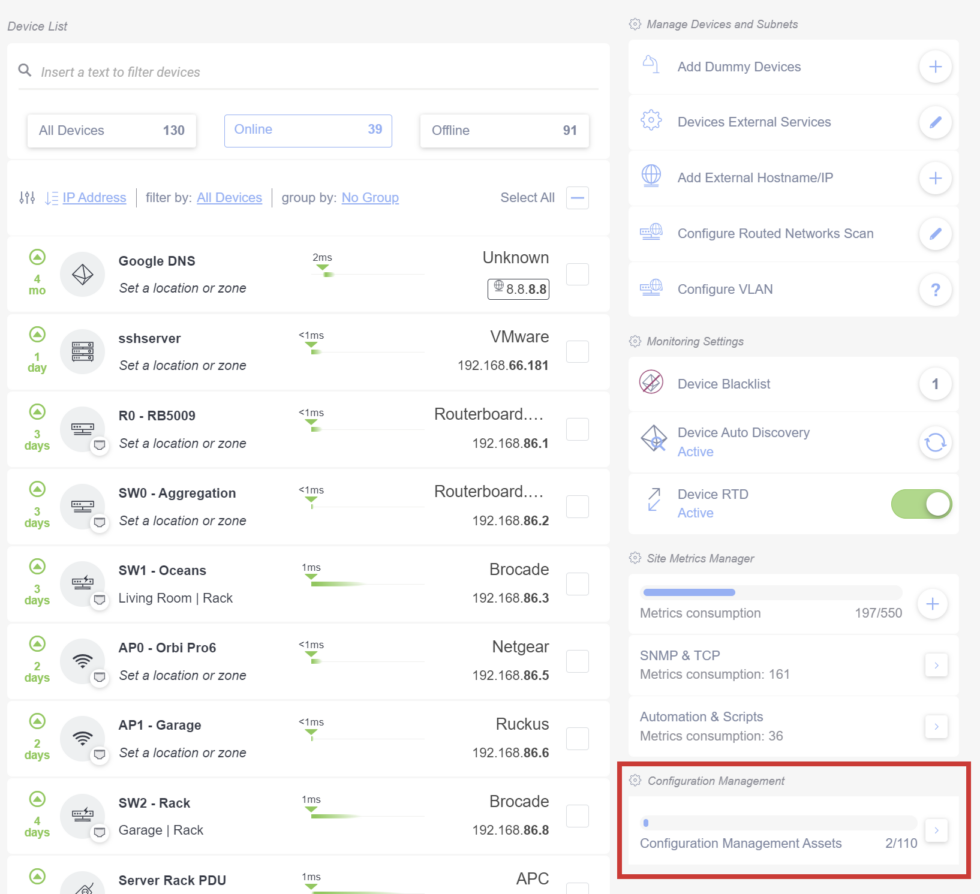
Task: Click the Device Auto Discovery refresh icon
Action: (935, 442)
